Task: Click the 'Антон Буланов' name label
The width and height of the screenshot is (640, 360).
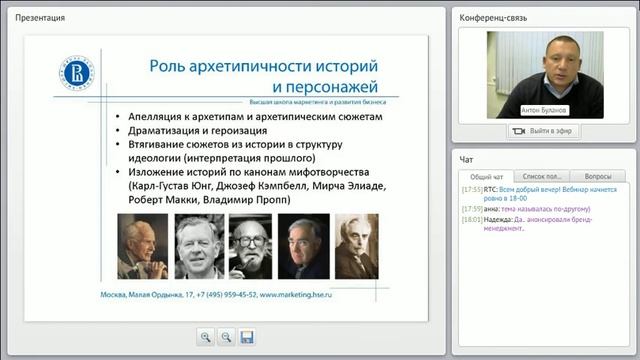Action: click(544, 111)
